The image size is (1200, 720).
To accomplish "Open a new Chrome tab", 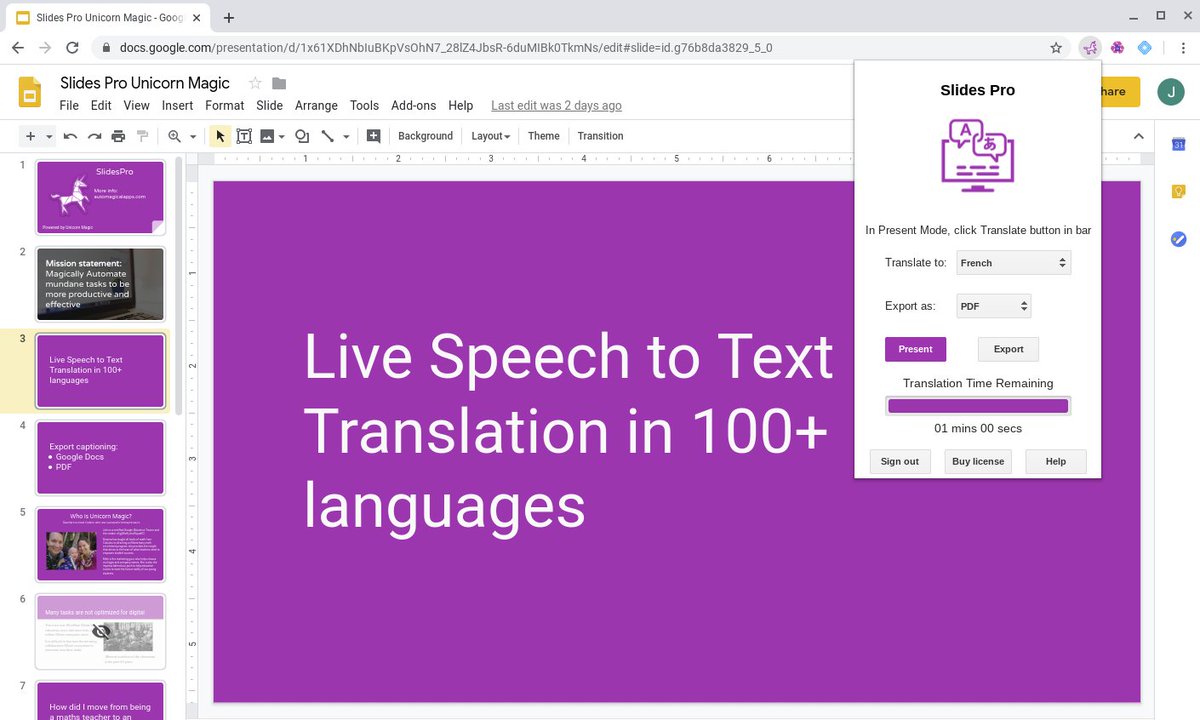I will click(x=229, y=18).
